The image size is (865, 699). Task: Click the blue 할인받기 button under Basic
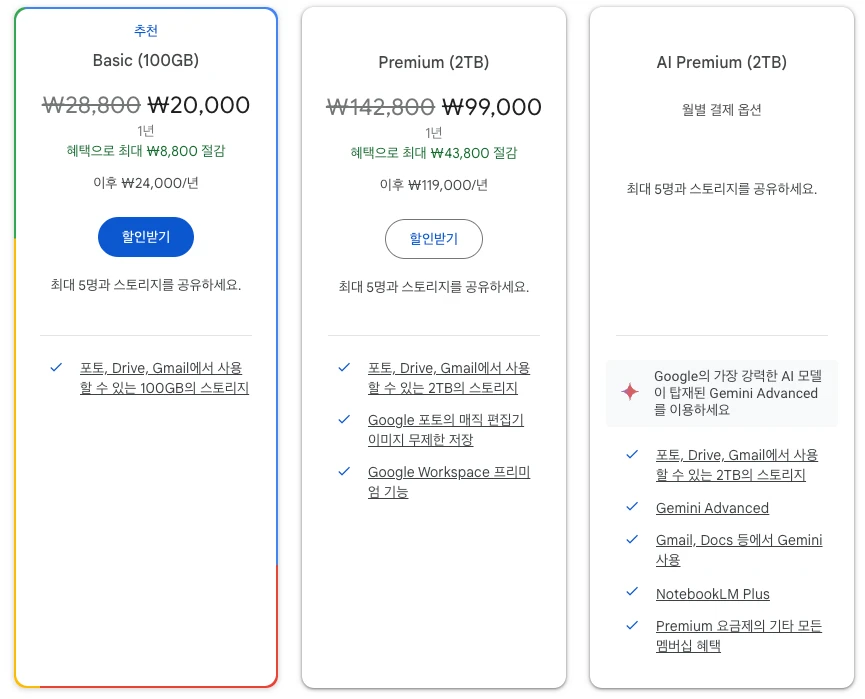(x=146, y=237)
